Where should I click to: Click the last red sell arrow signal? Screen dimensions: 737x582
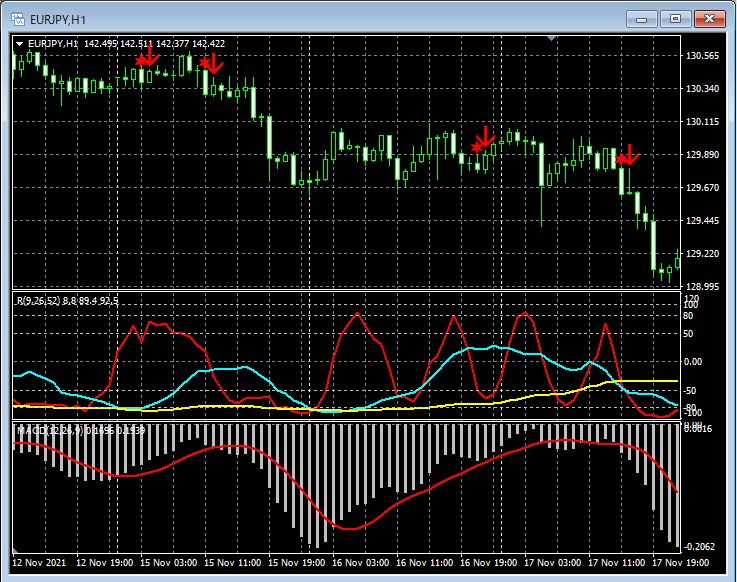[627, 155]
